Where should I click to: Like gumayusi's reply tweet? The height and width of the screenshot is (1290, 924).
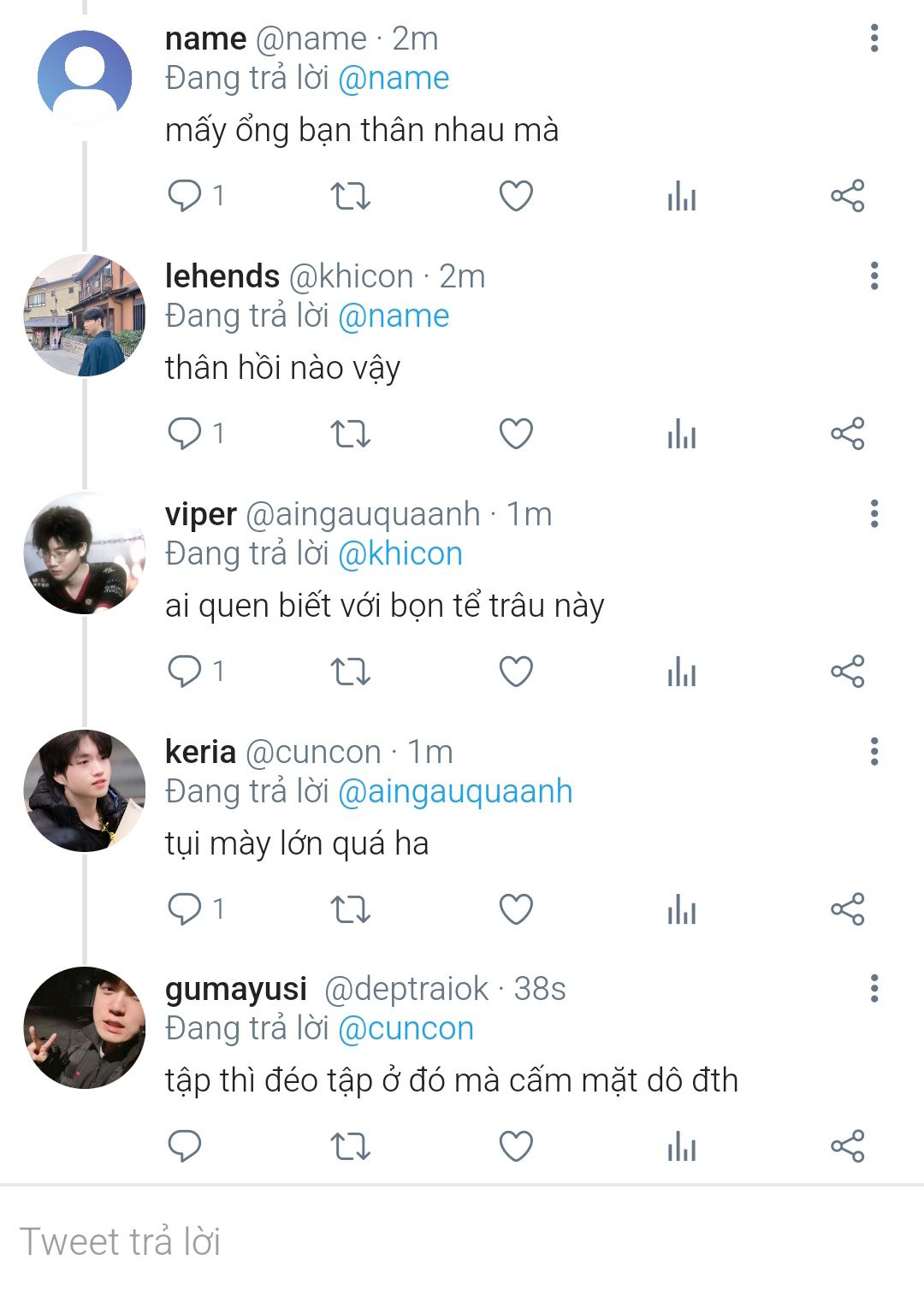516,1146
